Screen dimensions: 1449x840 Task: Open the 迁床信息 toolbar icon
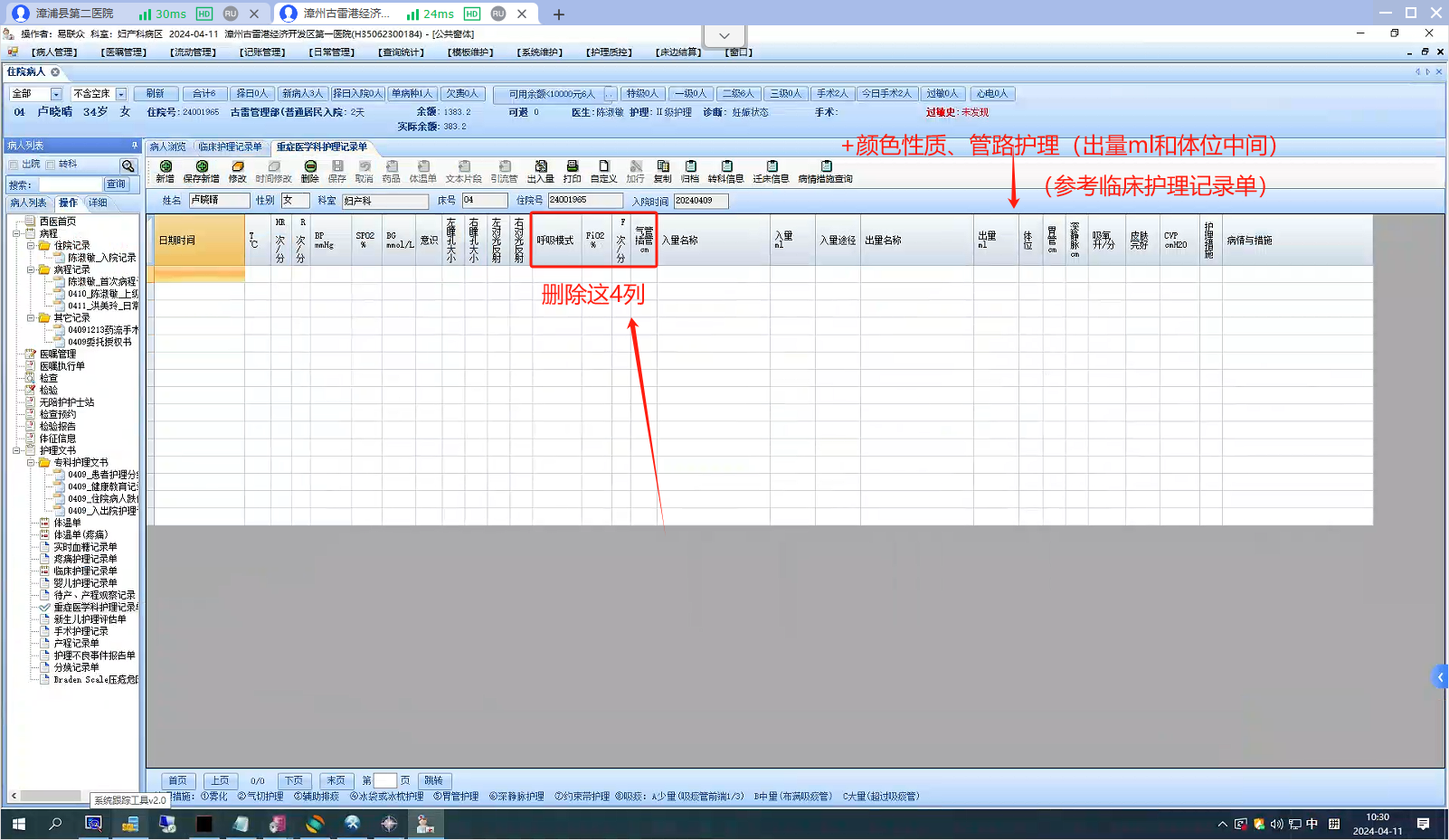coord(772,172)
